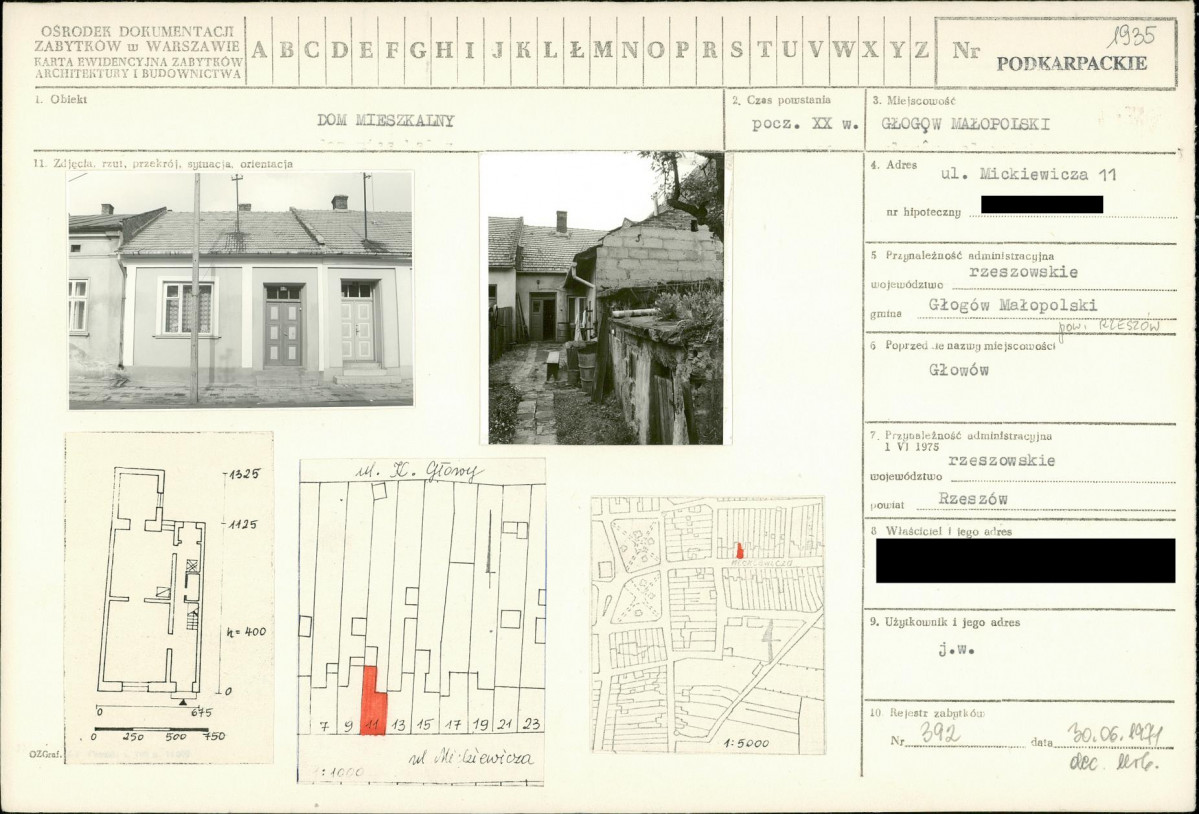Select the PODKARPACKIE region label
Viewport: 1199px width, 814px height.
[1071, 63]
